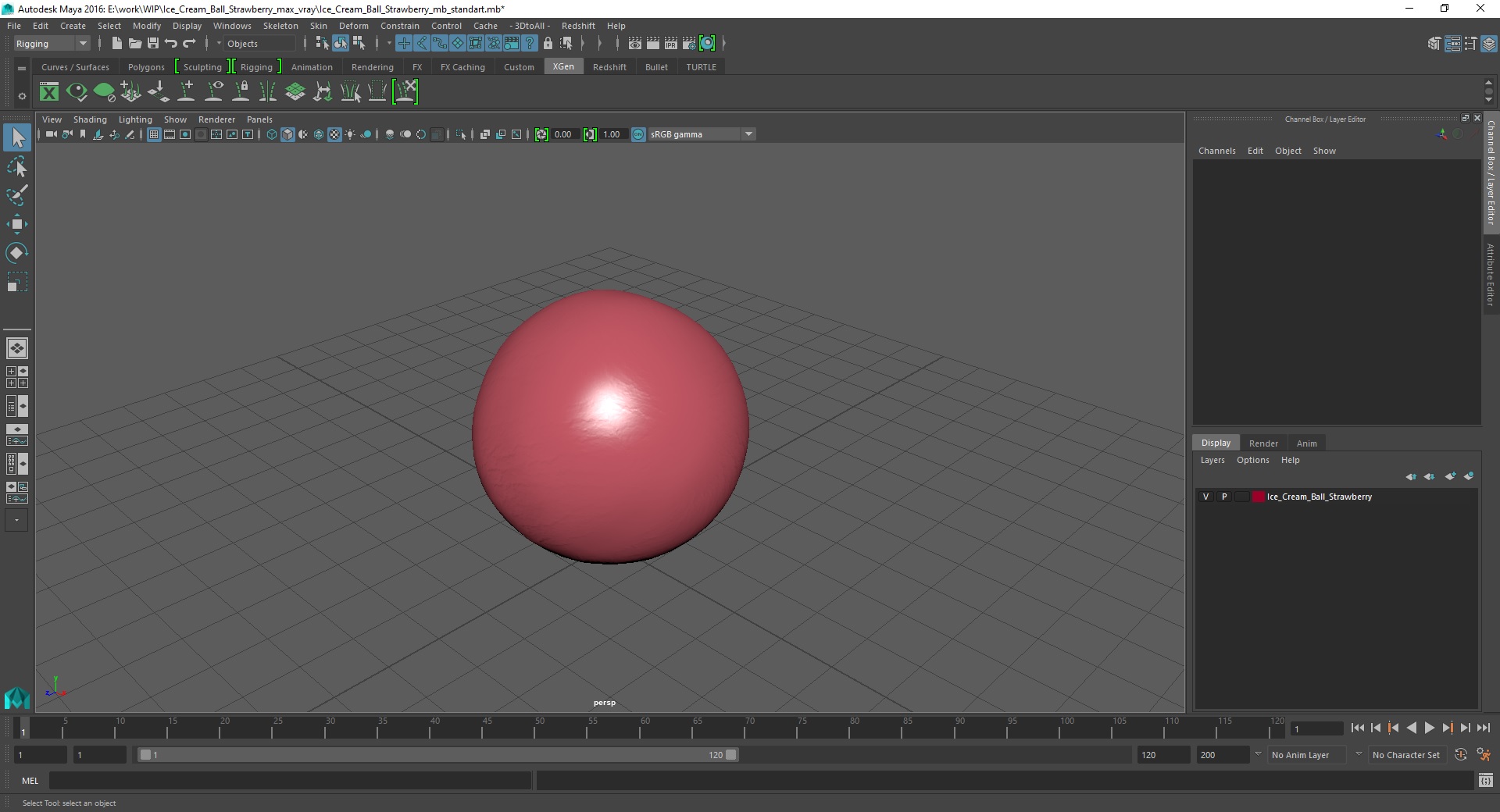Open the No Anim Layer dropdown

pos(1306,755)
